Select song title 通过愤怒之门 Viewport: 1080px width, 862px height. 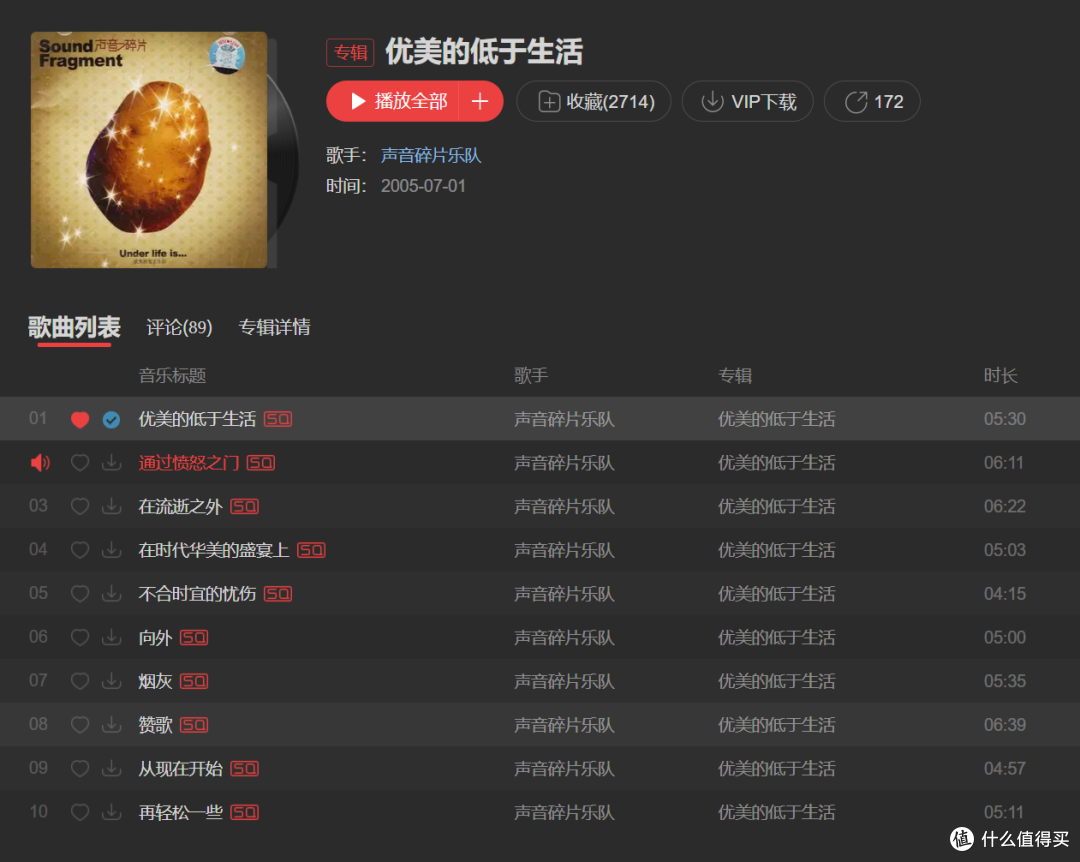tap(189, 463)
